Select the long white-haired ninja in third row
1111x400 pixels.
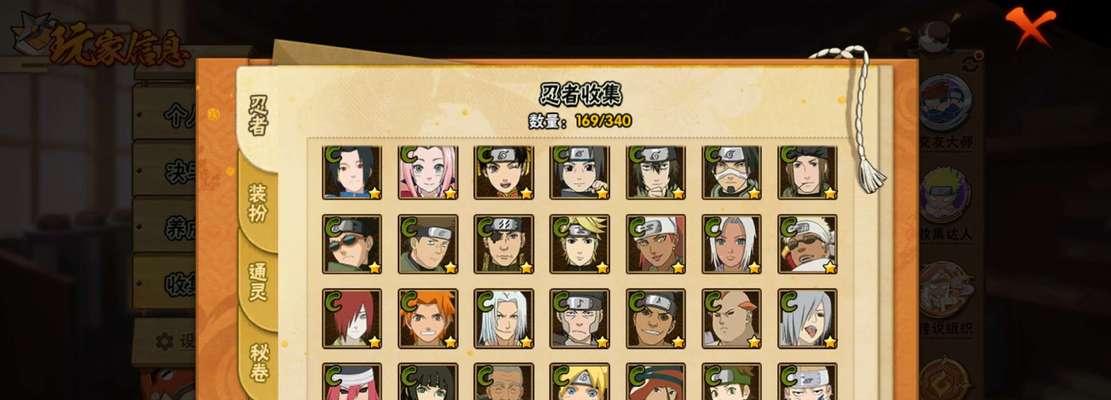click(504, 318)
